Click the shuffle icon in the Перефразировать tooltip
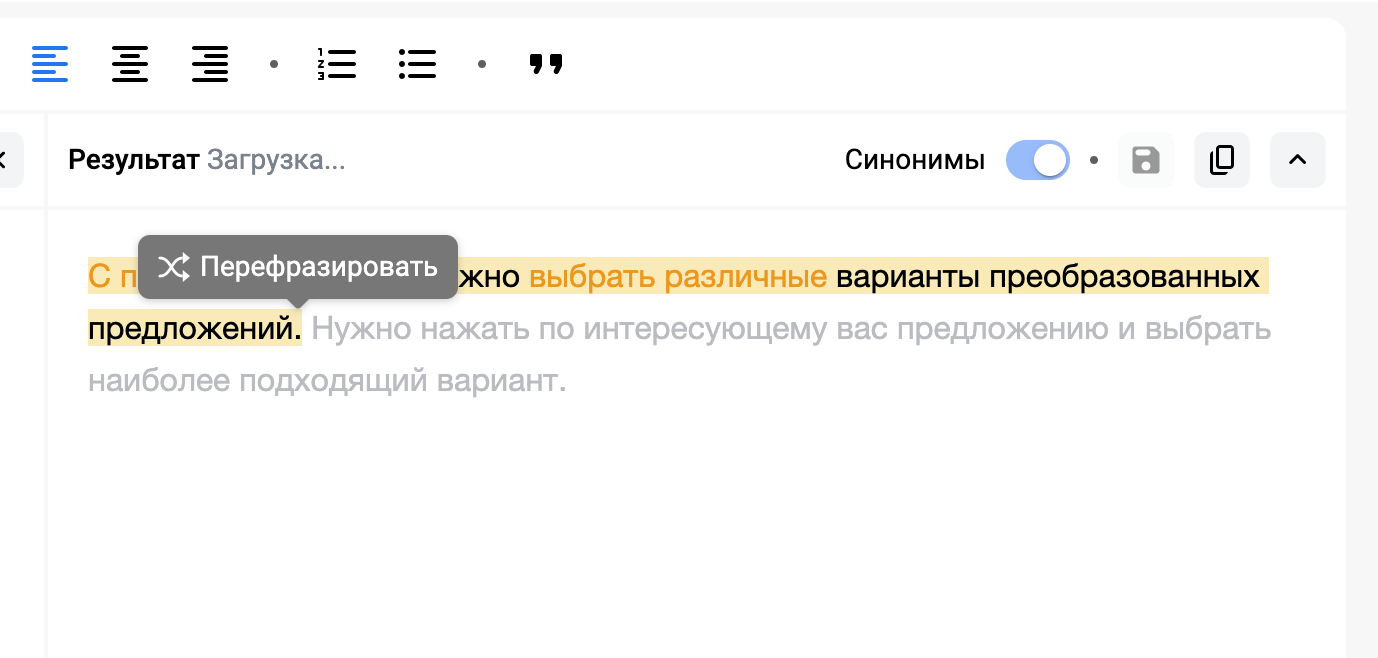 (174, 267)
